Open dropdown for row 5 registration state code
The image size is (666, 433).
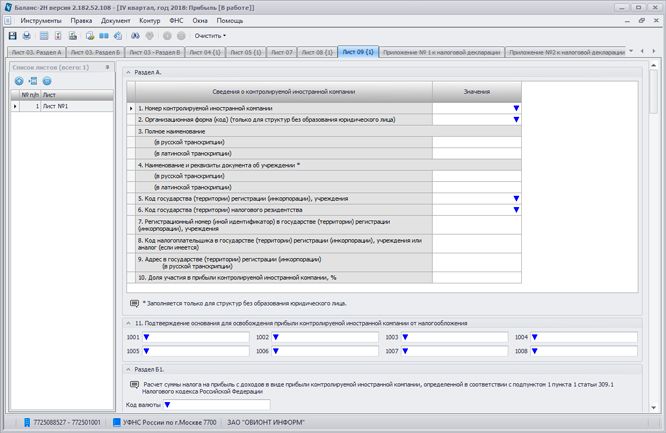(x=516, y=198)
